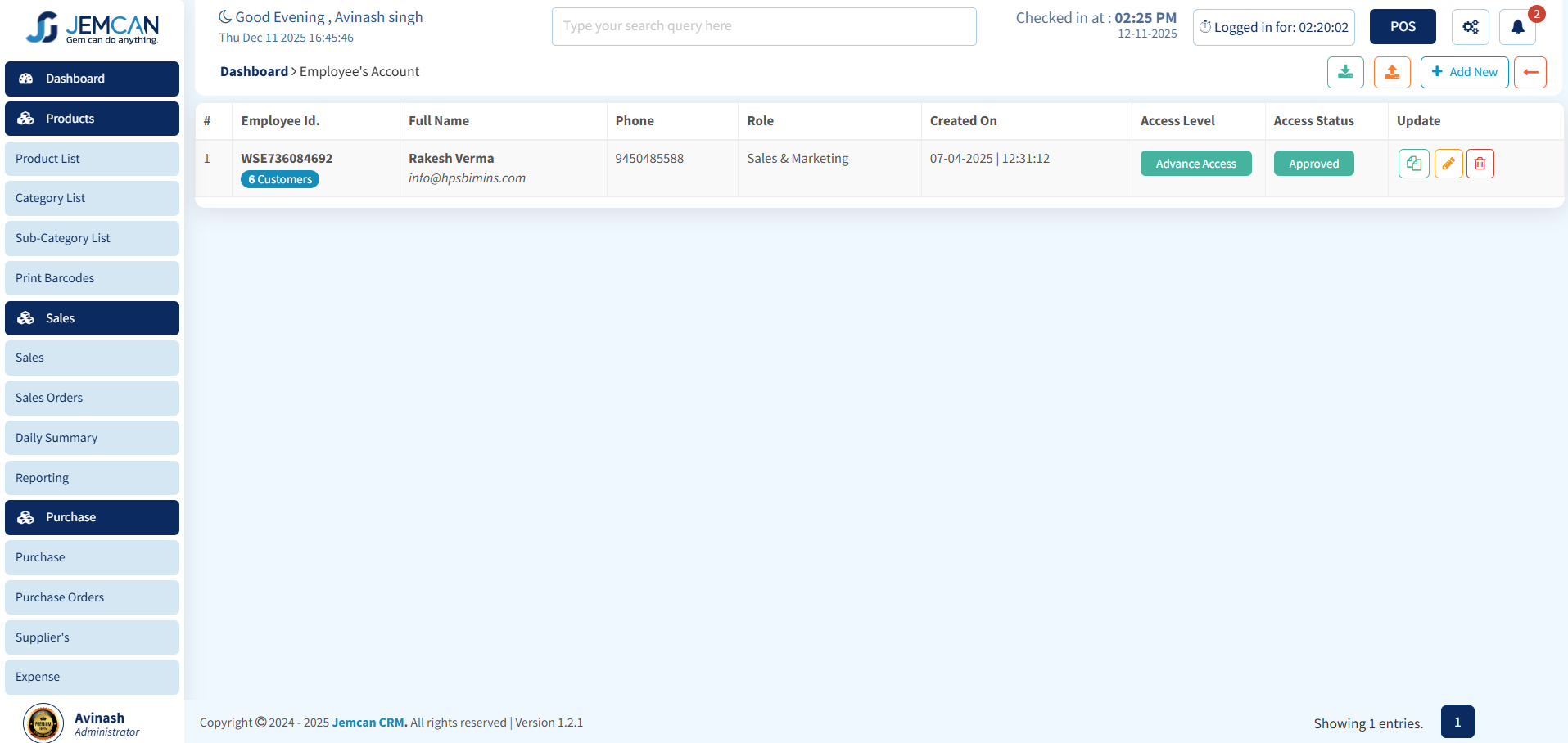Click the copy icon for Rakesh Verma
The image size is (1568, 743).
(x=1413, y=164)
